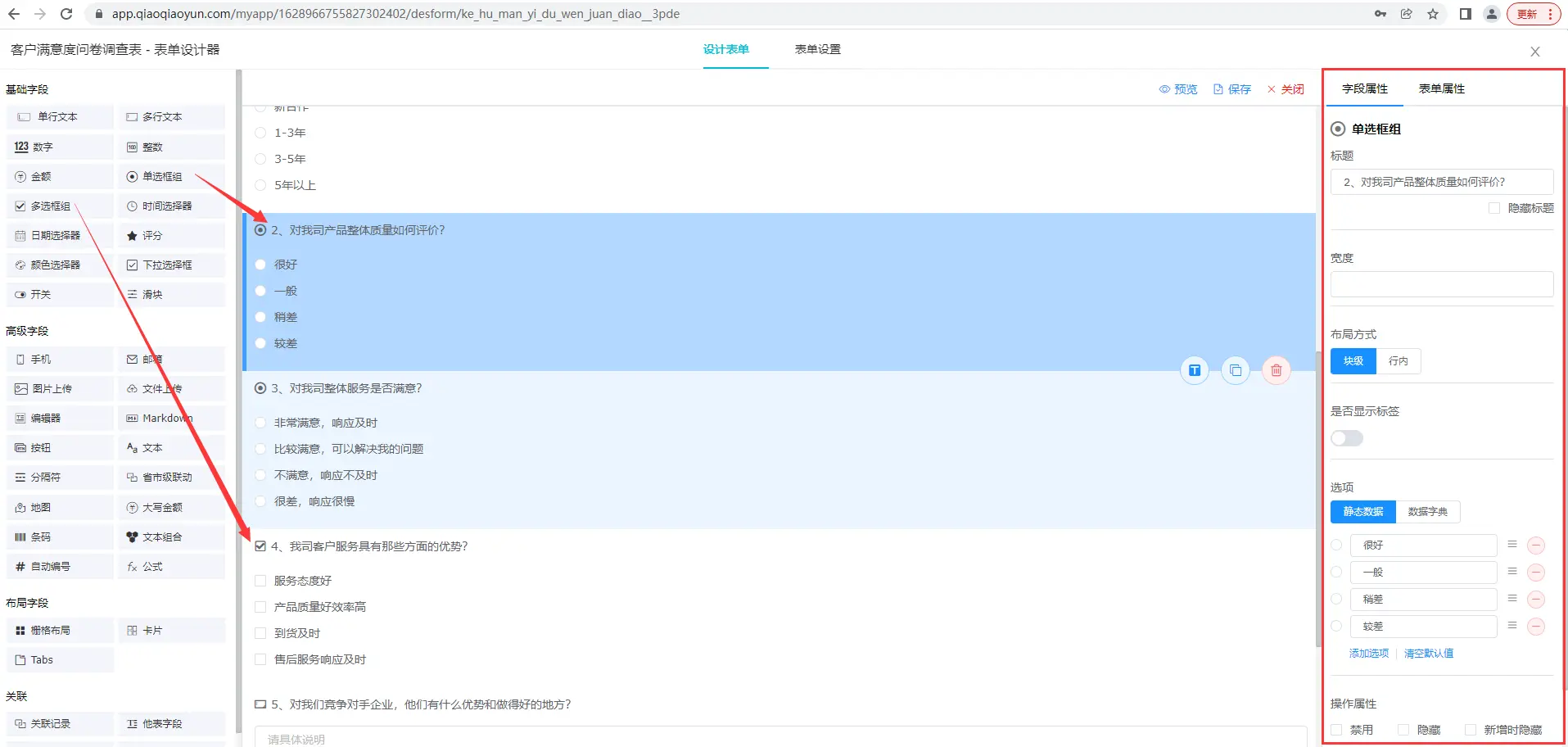Add a grid layout (栅格布局)

60,630
